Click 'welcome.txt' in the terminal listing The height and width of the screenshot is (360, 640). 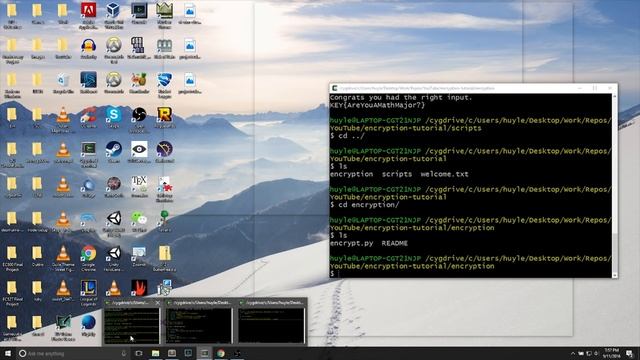[444, 174]
